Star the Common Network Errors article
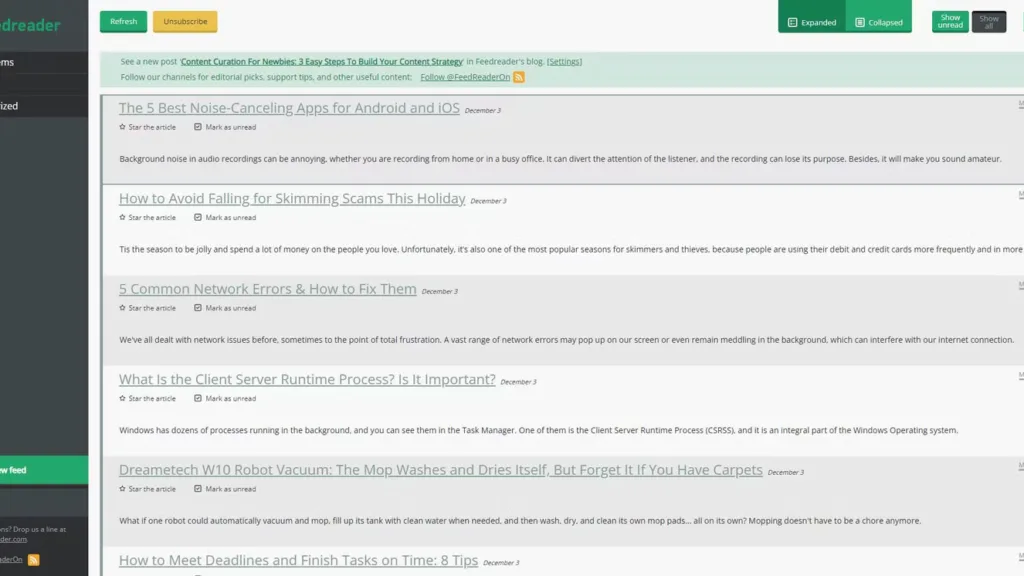Viewport: 1024px width, 576px height. [148, 308]
